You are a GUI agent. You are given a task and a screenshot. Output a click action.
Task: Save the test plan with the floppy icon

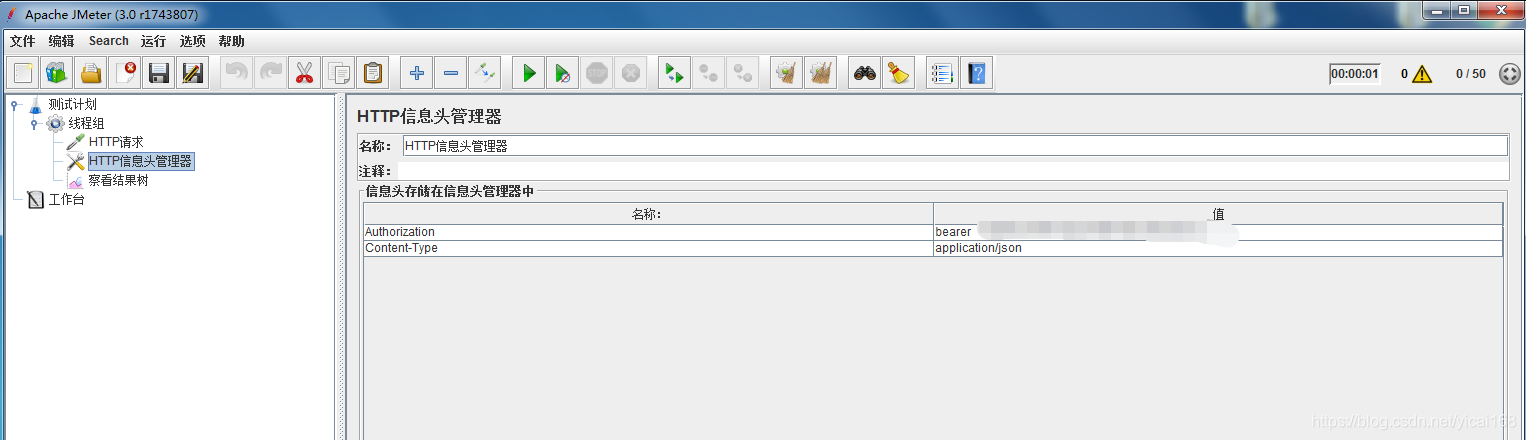[159, 73]
